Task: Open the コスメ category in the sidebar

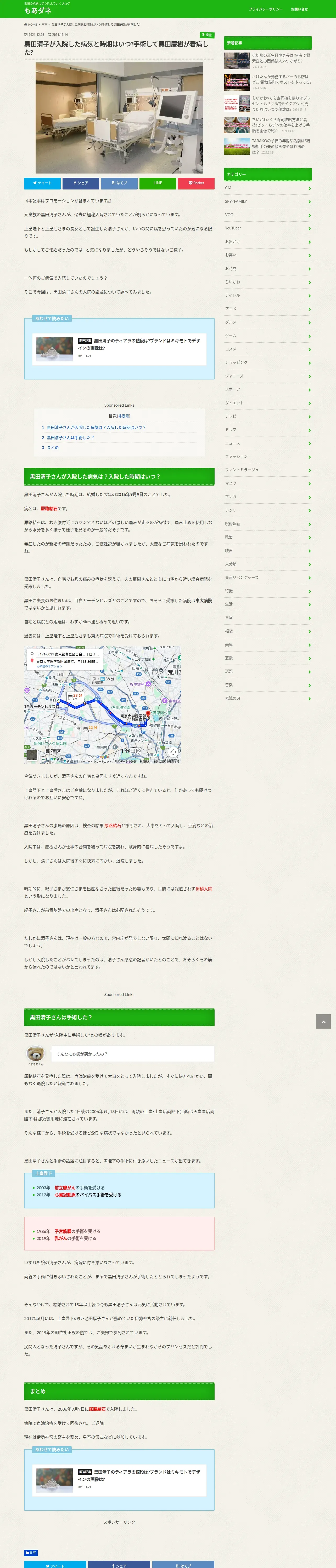Action: coord(268,349)
